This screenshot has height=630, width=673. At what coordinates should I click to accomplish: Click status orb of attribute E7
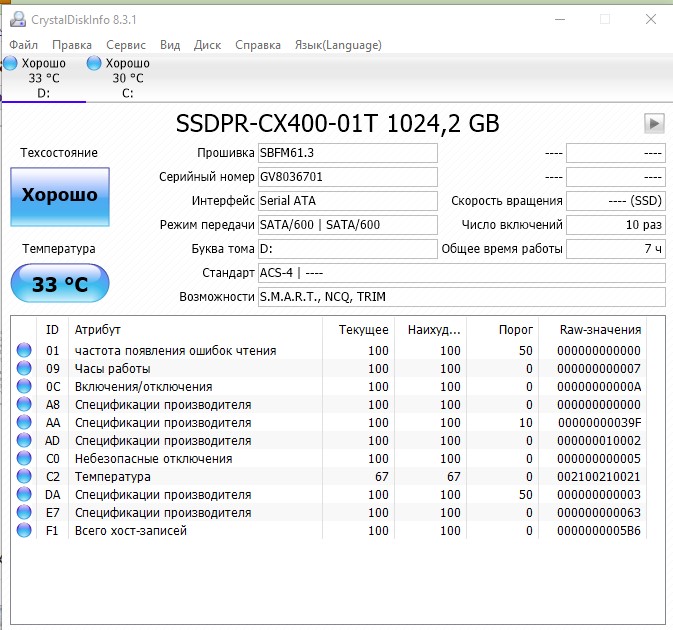pos(24,512)
